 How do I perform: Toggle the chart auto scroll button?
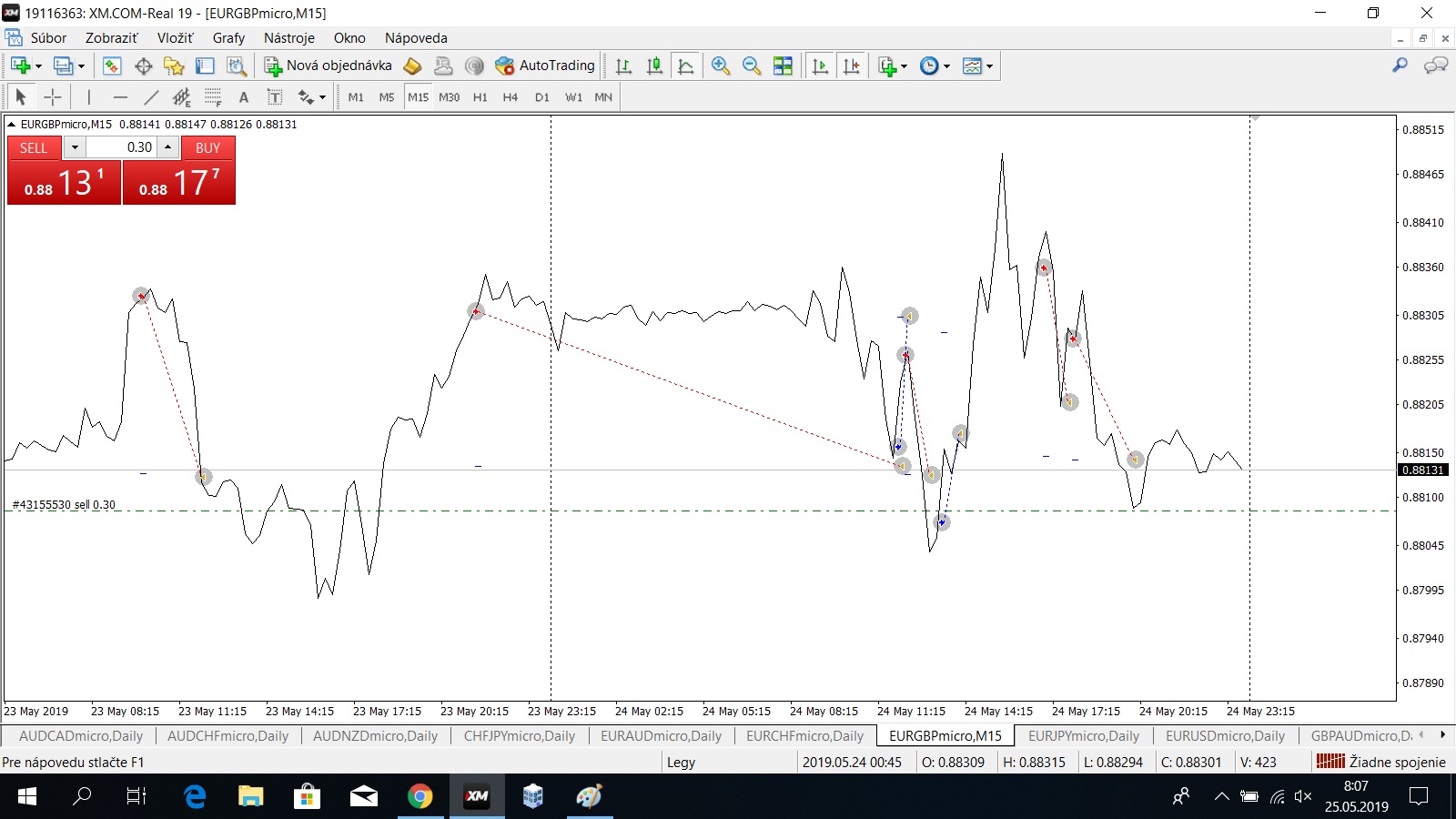[820, 66]
